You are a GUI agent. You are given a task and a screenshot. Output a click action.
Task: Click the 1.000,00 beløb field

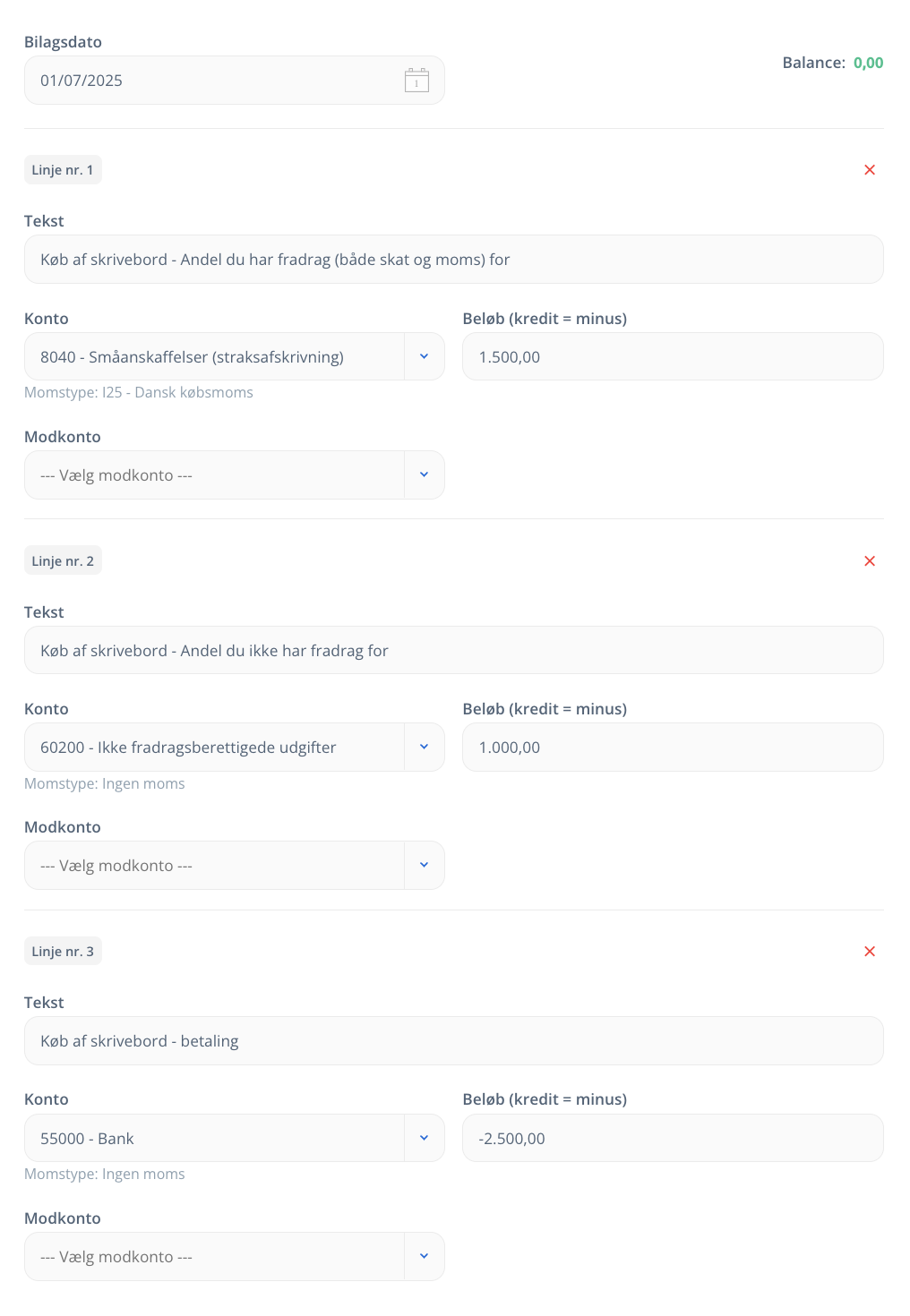click(673, 748)
